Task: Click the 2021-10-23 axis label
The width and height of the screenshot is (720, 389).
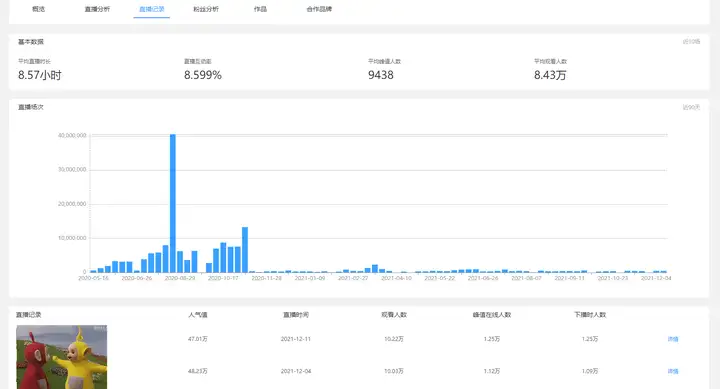Action: point(613,278)
